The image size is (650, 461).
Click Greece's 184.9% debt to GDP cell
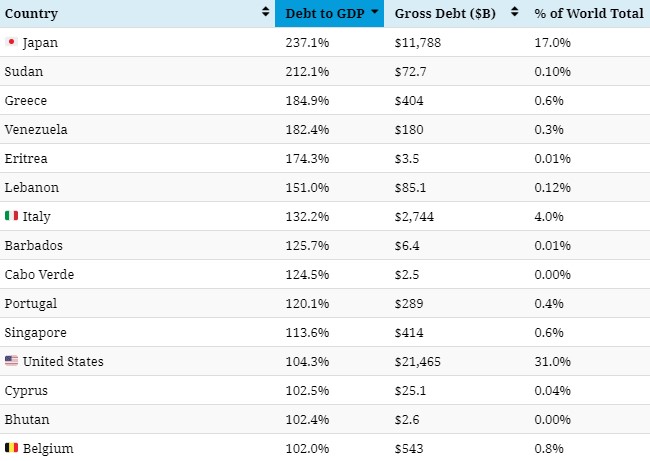[306, 101]
